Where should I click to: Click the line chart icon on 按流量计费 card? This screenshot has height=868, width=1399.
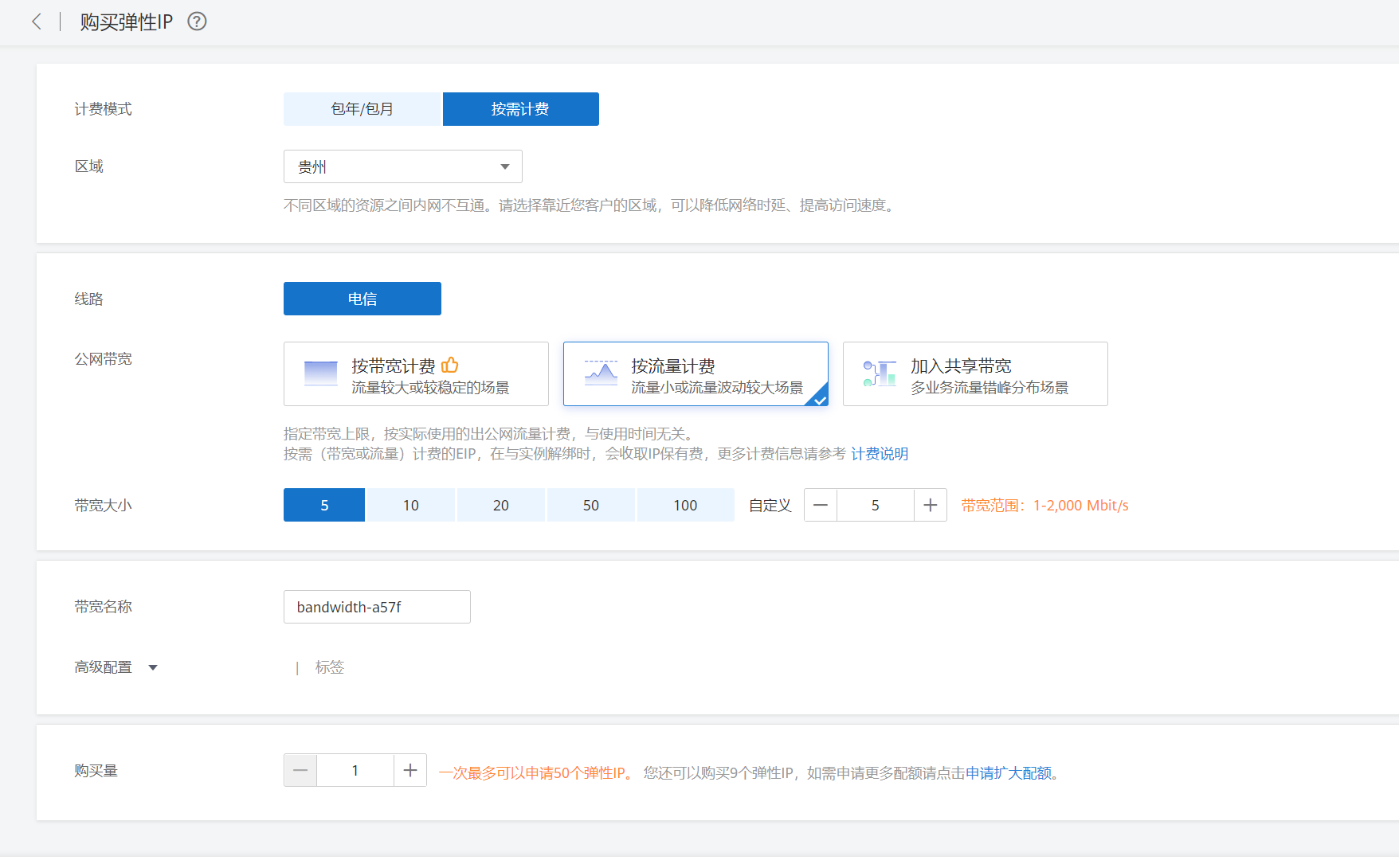coord(601,373)
